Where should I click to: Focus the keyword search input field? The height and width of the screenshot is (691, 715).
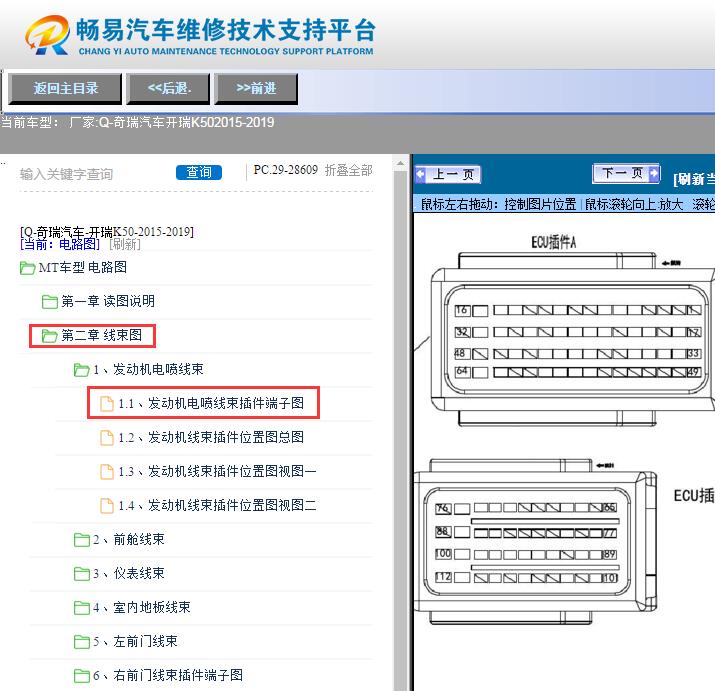pyautogui.click(x=93, y=174)
